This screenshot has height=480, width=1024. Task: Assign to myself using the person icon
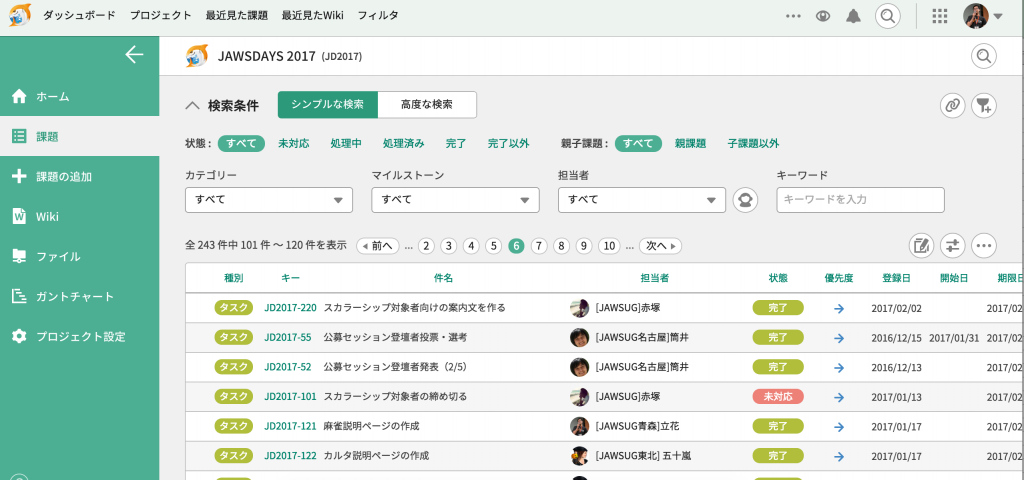[x=745, y=200]
